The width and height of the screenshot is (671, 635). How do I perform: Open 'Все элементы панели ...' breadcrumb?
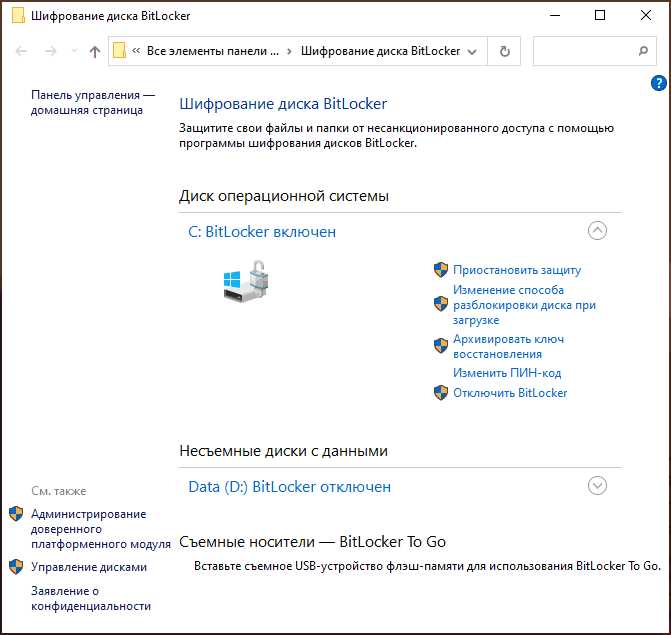pos(213,51)
